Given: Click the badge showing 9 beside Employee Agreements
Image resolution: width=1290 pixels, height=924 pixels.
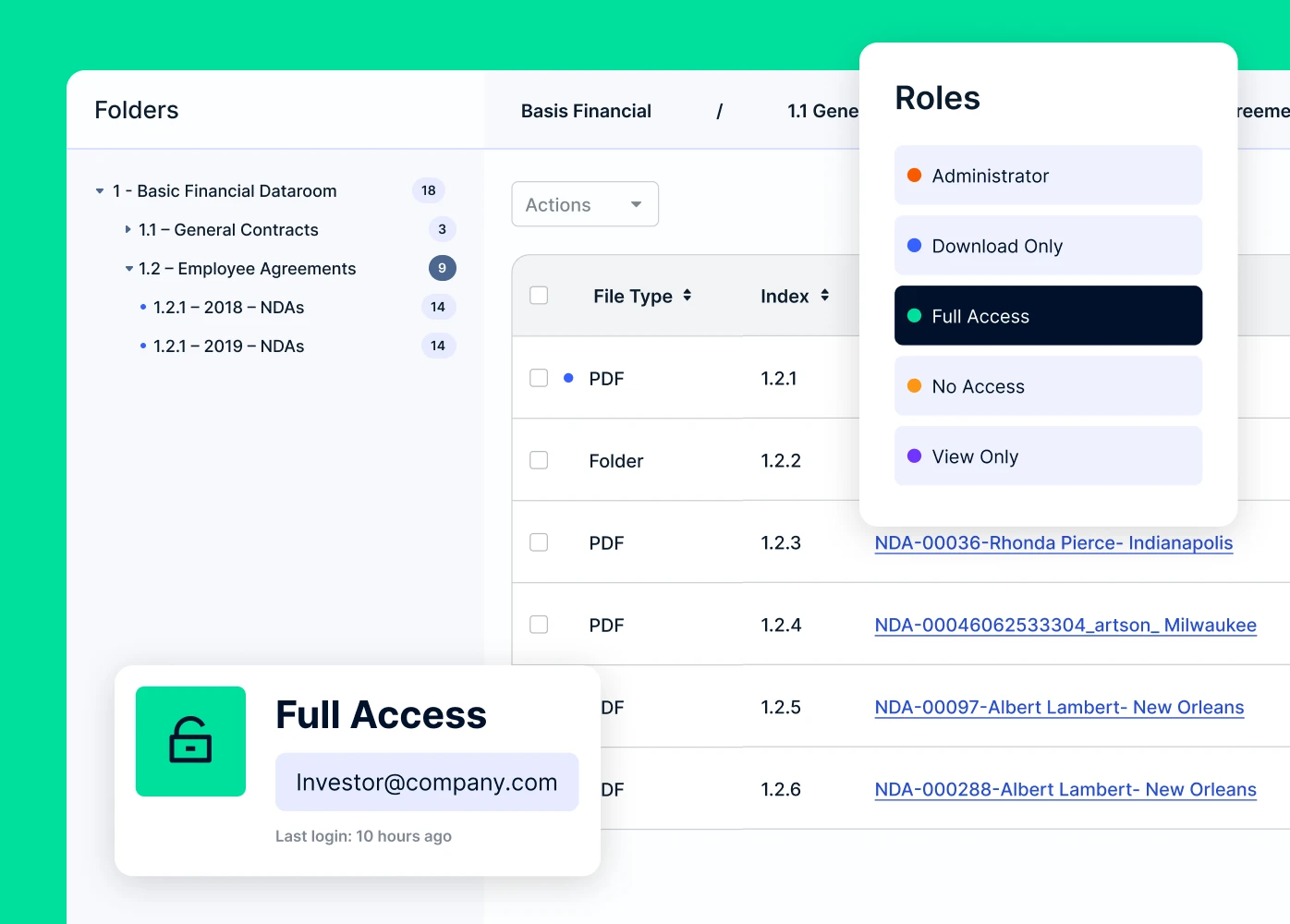Looking at the screenshot, I should tap(442, 268).
